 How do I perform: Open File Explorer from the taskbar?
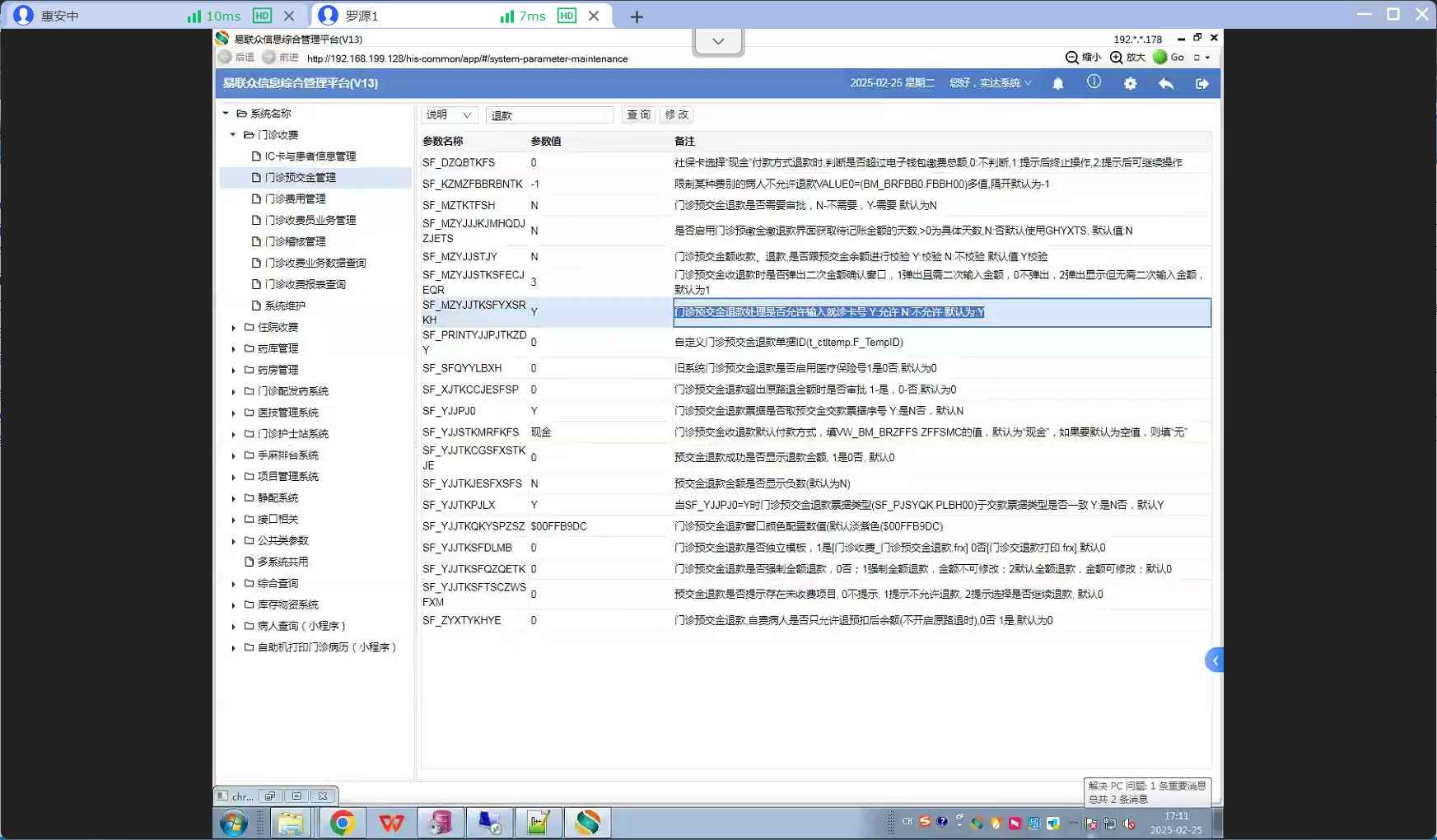click(x=291, y=823)
